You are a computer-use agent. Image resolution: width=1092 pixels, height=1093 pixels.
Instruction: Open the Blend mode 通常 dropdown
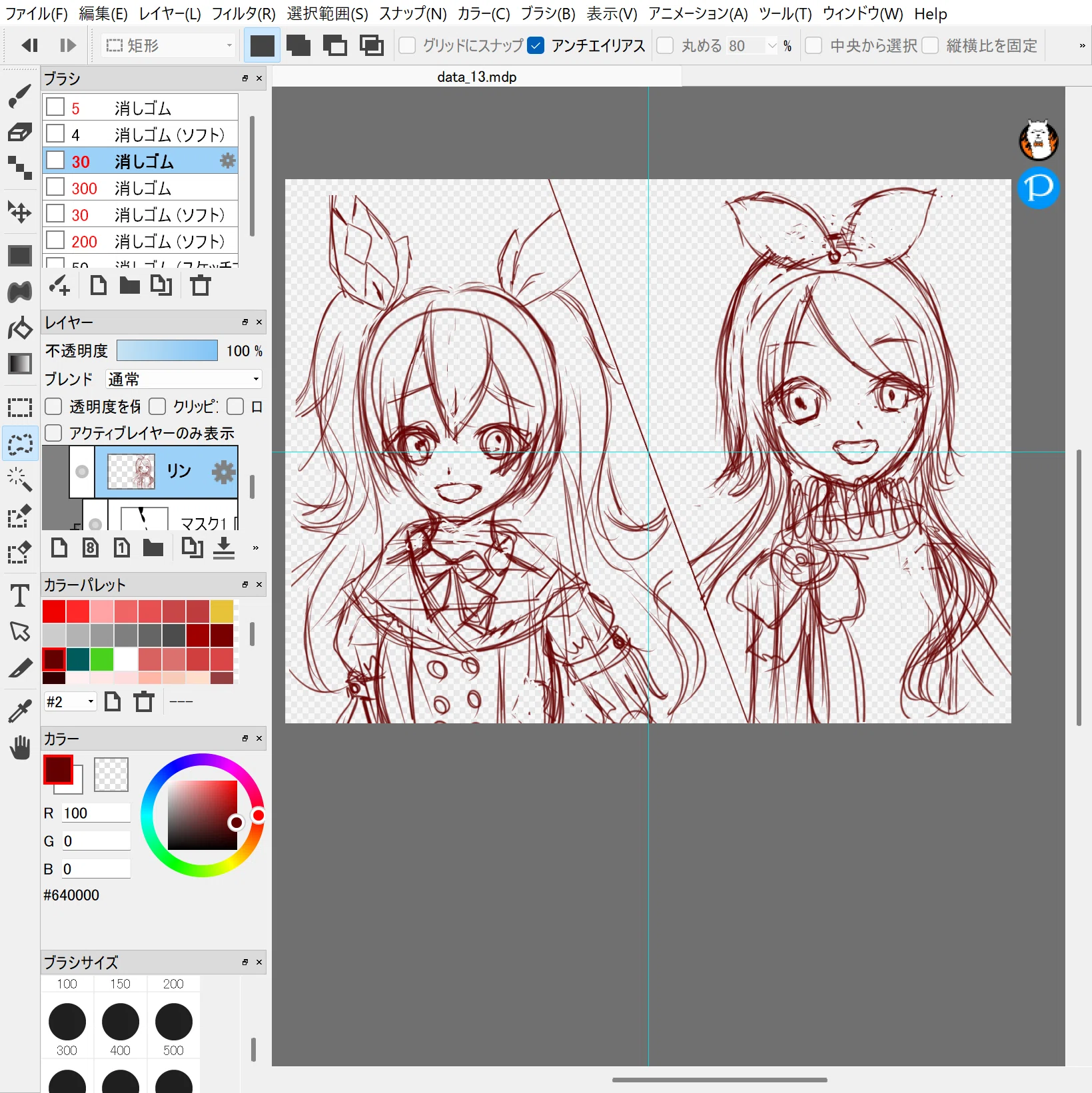coord(183,379)
